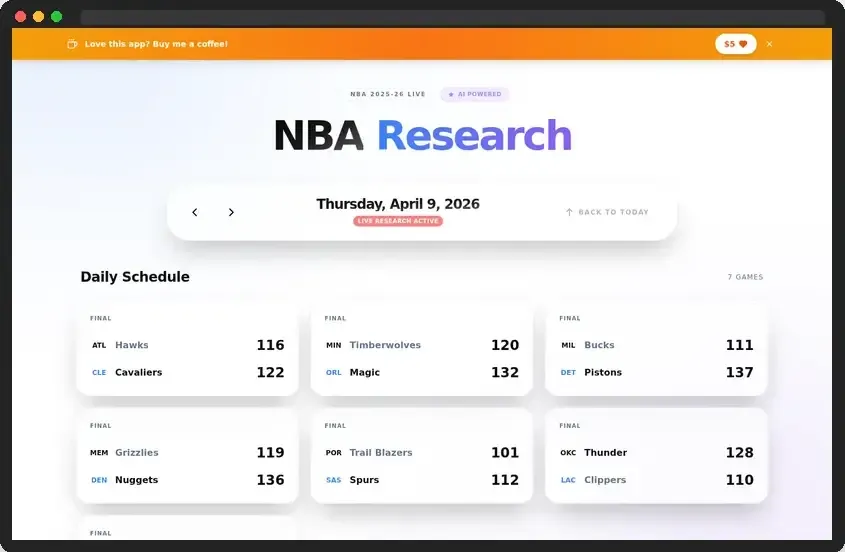Click the Grizzlies score 119
This screenshot has height=552, width=845.
click(270, 453)
